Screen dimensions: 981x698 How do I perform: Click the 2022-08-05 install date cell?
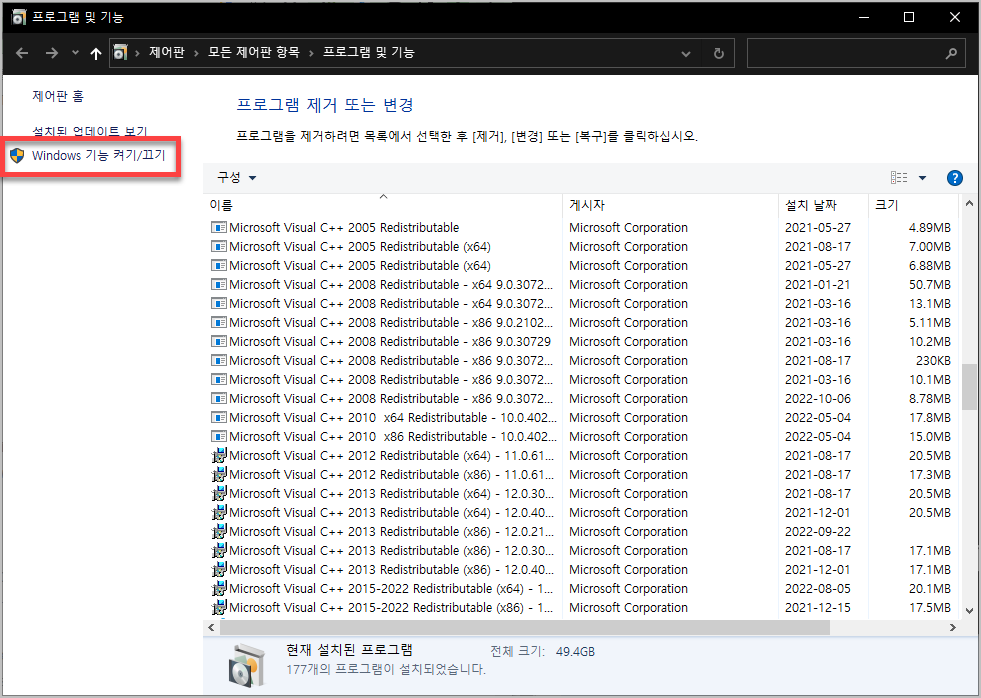tap(818, 589)
